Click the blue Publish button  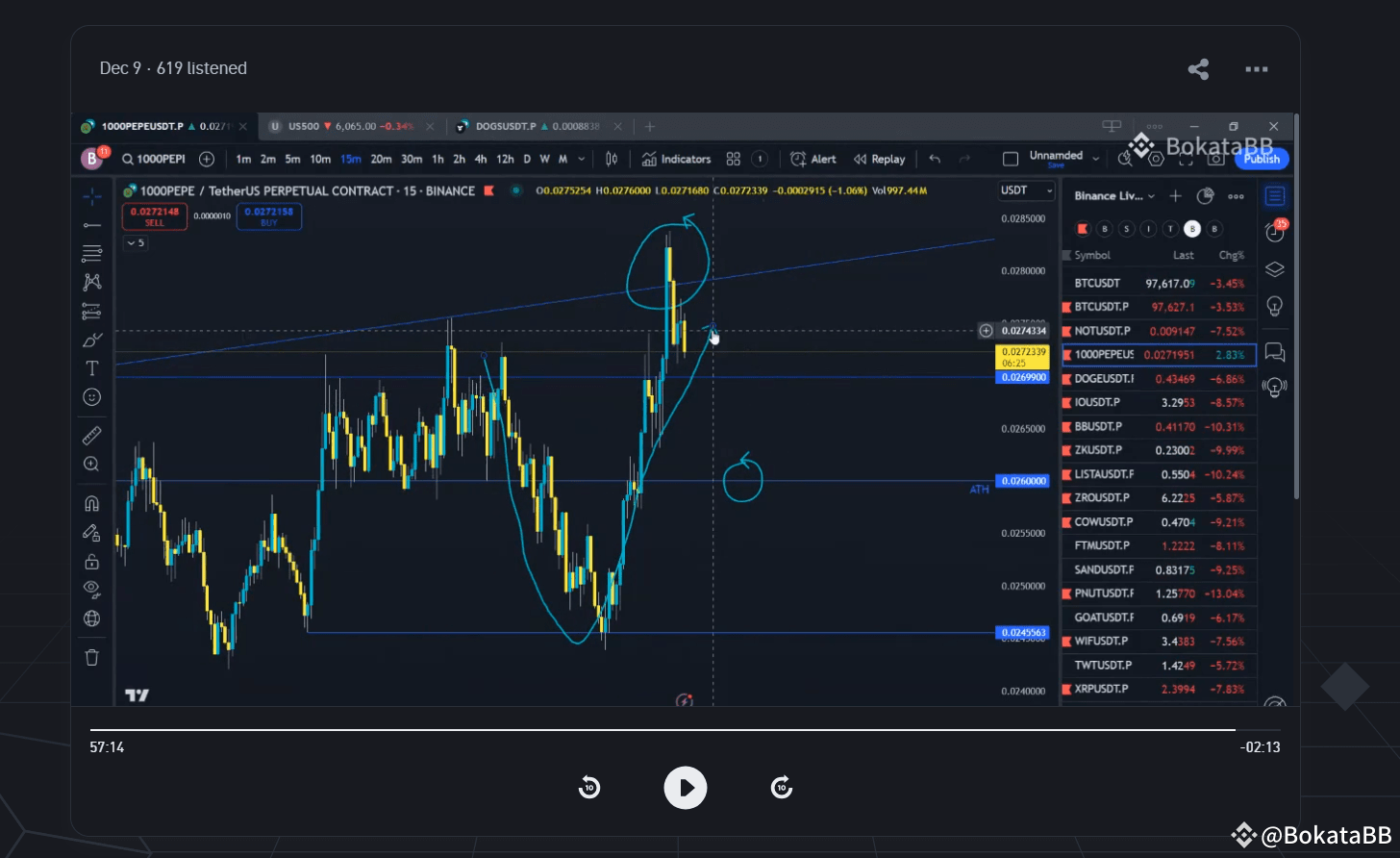tap(1262, 160)
